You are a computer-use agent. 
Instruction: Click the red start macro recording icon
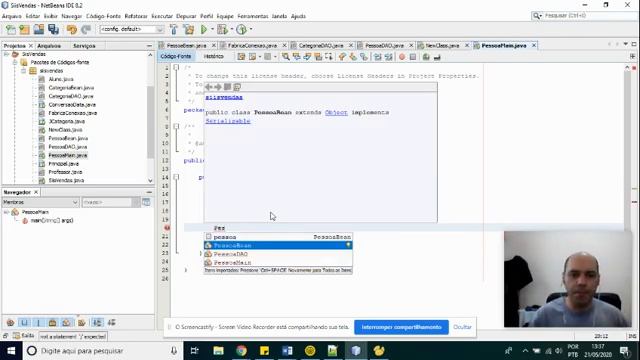(x=402, y=57)
